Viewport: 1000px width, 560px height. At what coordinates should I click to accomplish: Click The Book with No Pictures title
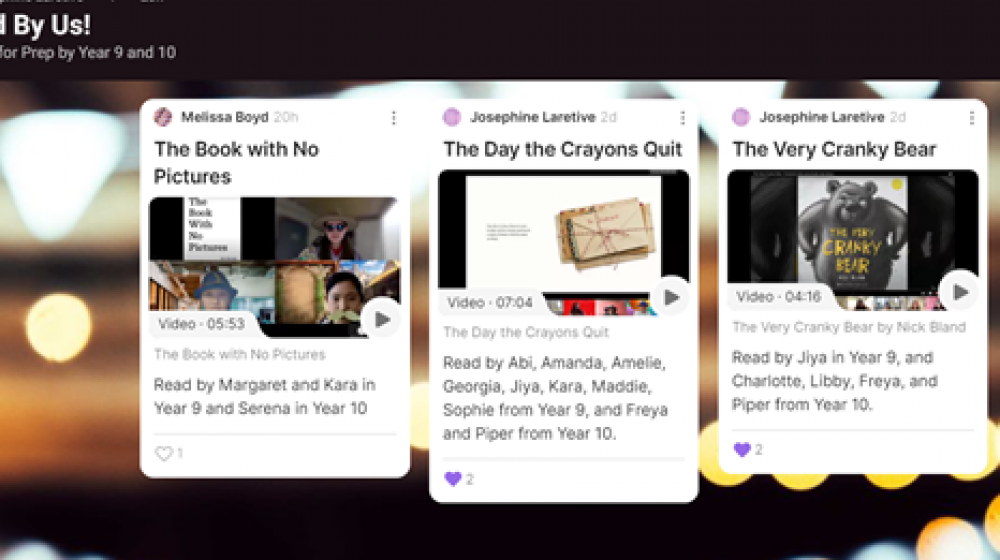[x=237, y=163]
